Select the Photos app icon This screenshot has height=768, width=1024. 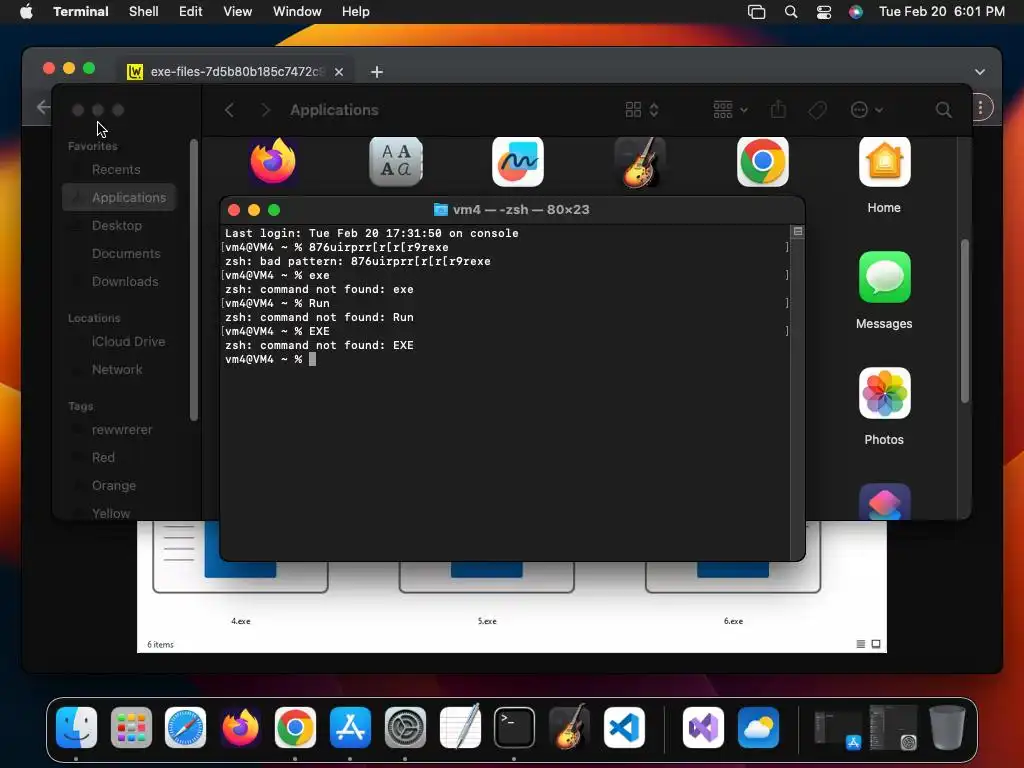(x=884, y=393)
